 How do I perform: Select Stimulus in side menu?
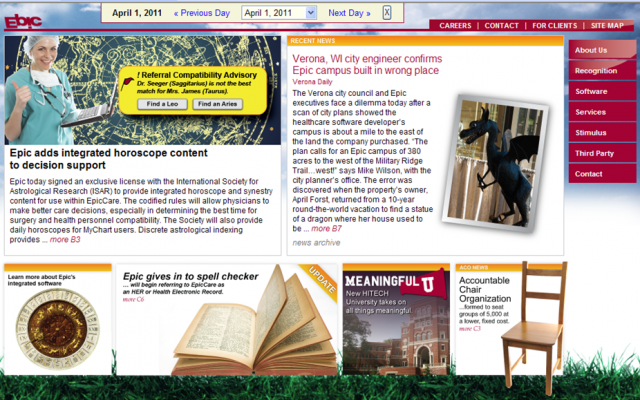602,133
